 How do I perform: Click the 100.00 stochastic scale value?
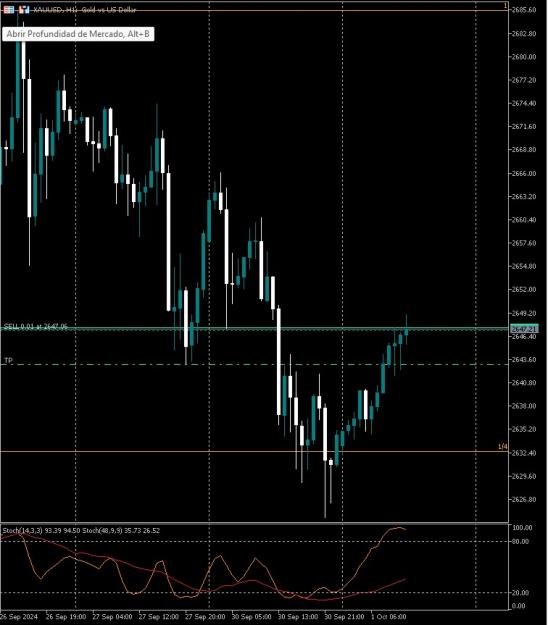522,527
